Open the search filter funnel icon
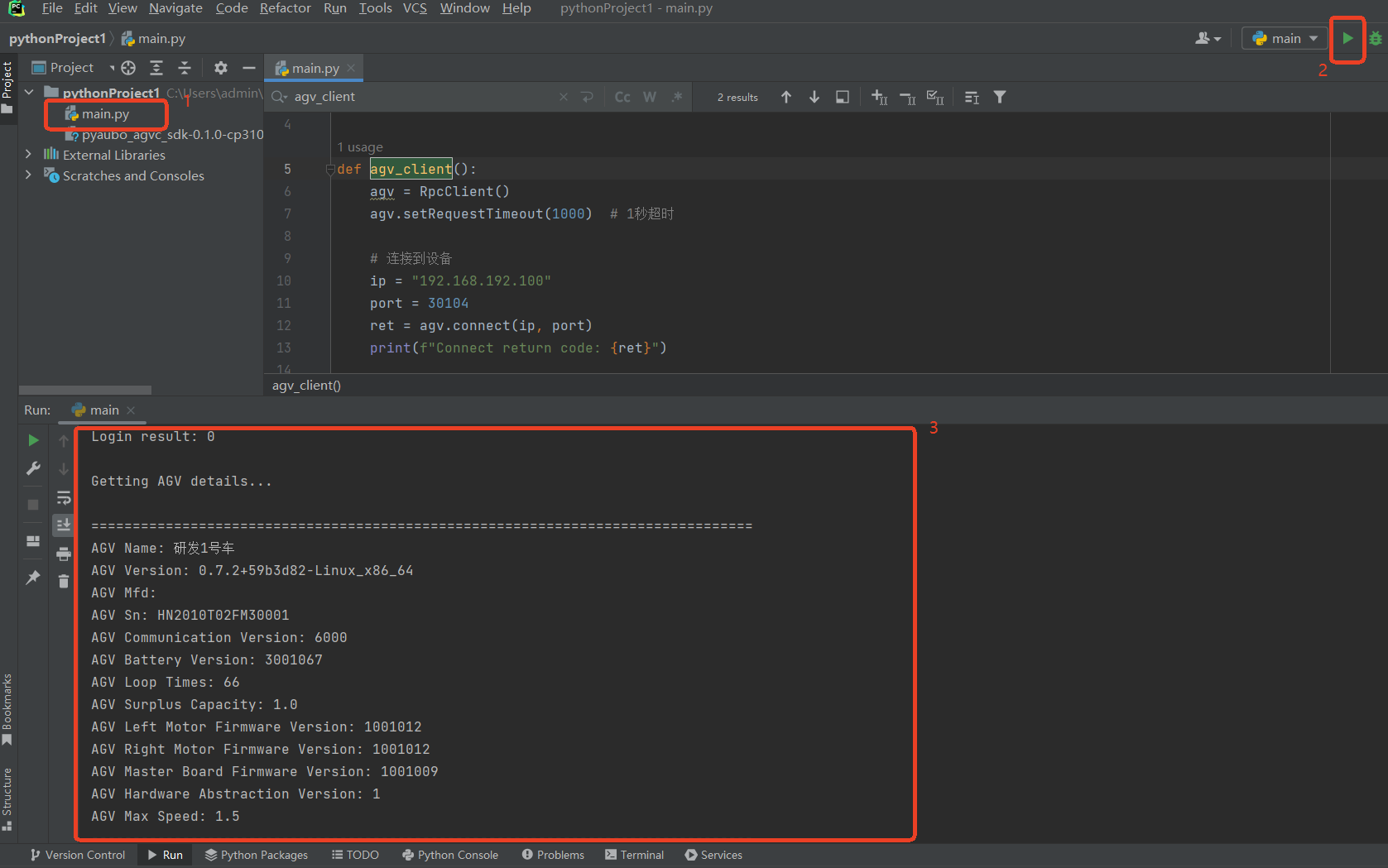Image resolution: width=1388 pixels, height=868 pixels. point(1000,97)
